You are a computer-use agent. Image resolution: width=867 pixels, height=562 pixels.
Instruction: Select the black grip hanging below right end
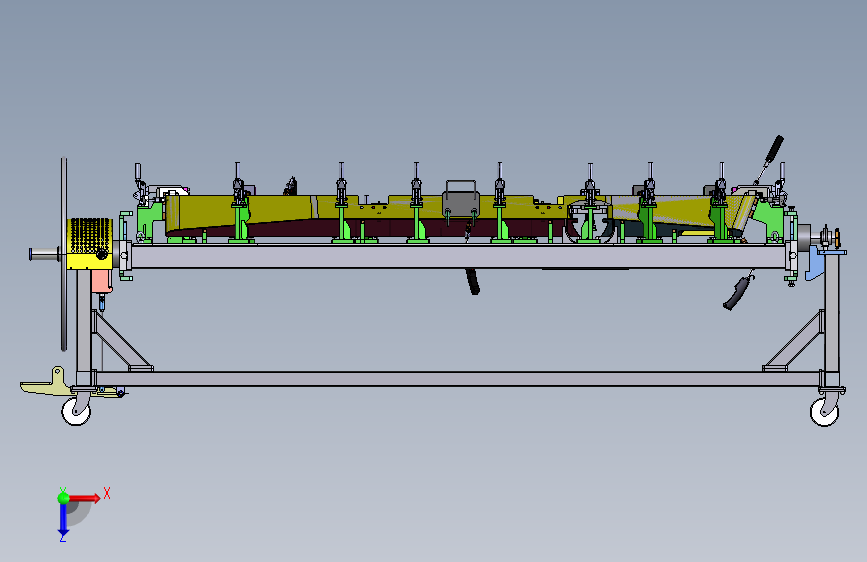(737, 293)
